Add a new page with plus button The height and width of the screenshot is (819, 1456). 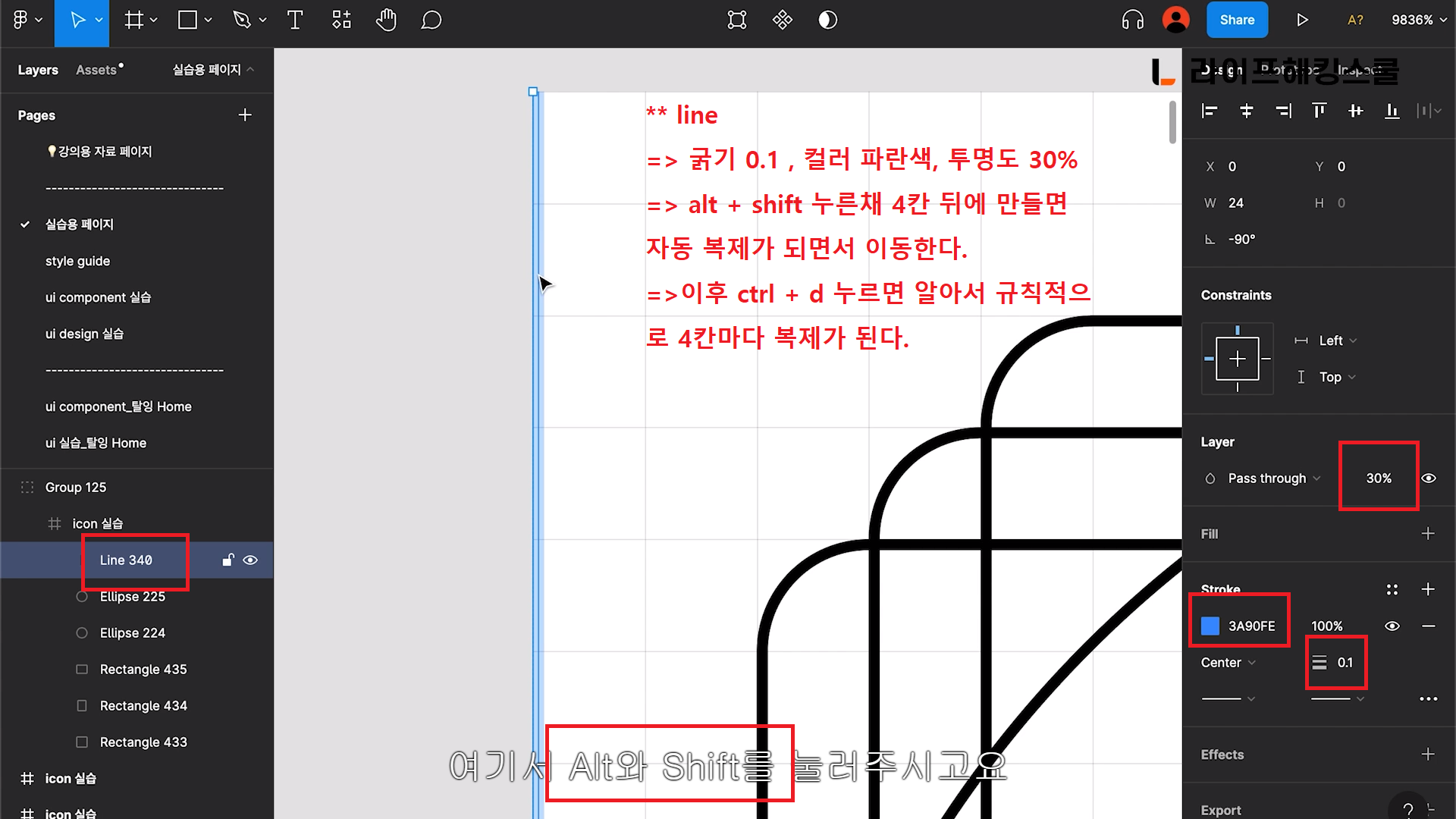click(245, 115)
